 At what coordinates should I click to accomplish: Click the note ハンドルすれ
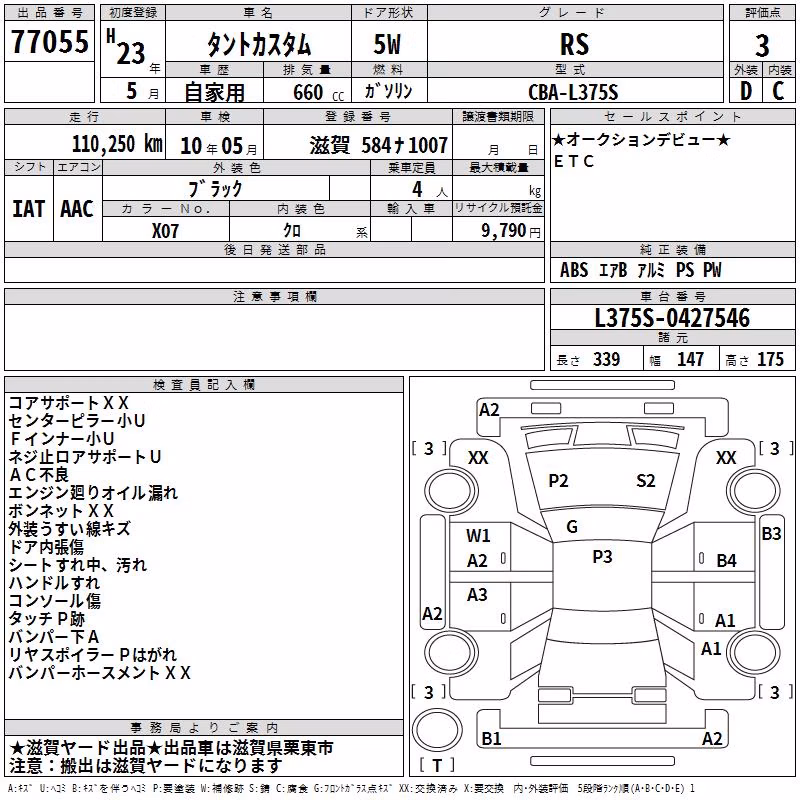pos(54,583)
